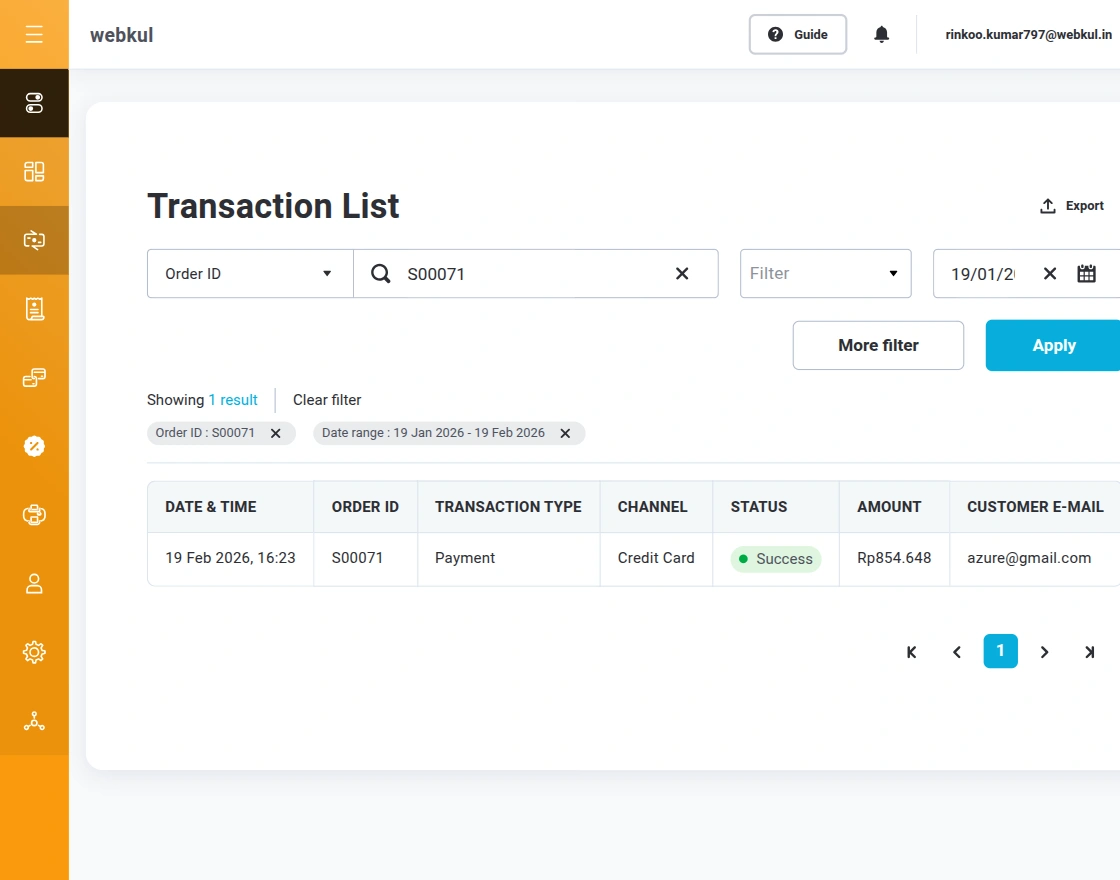Select the Transactions icon in the sidebar
The width and height of the screenshot is (1120, 880).
(34, 240)
